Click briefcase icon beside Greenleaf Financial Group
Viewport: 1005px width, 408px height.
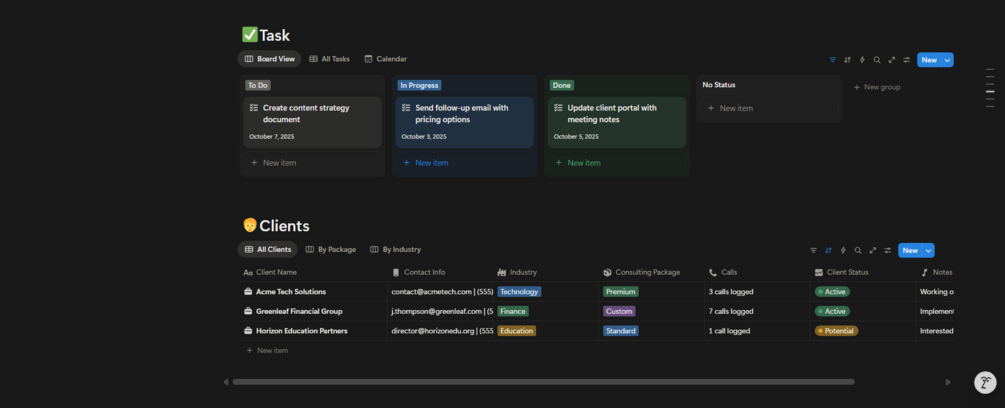[248, 311]
